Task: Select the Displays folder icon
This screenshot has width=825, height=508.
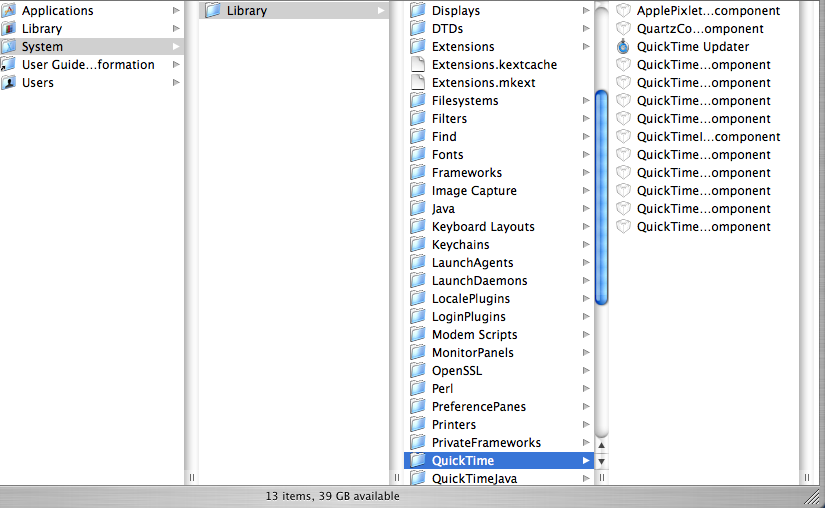Action: click(x=418, y=10)
